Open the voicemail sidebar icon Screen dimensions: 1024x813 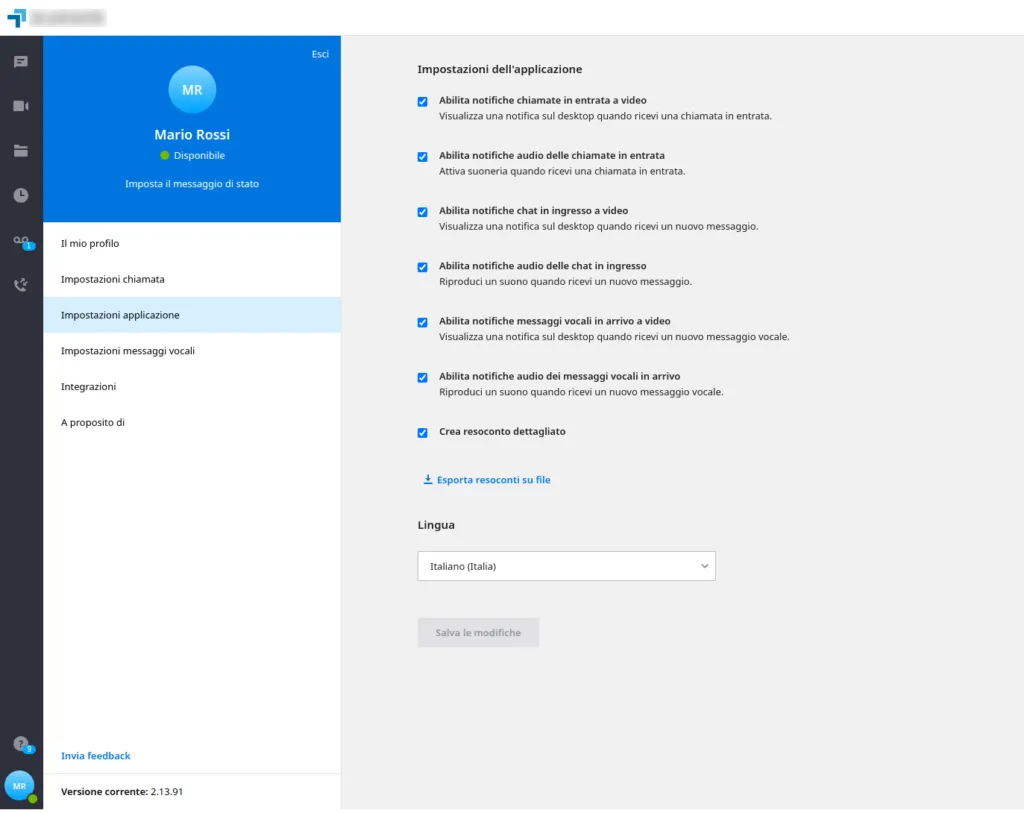21,241
